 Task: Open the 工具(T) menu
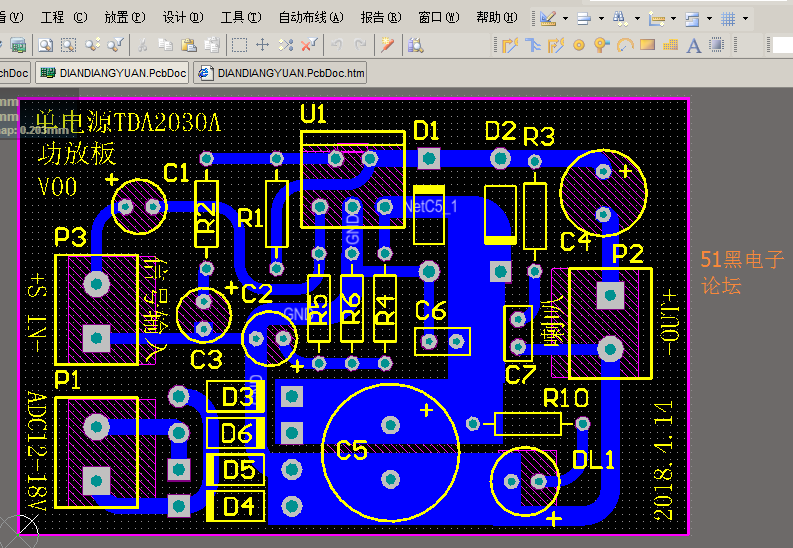pos(241,18)
